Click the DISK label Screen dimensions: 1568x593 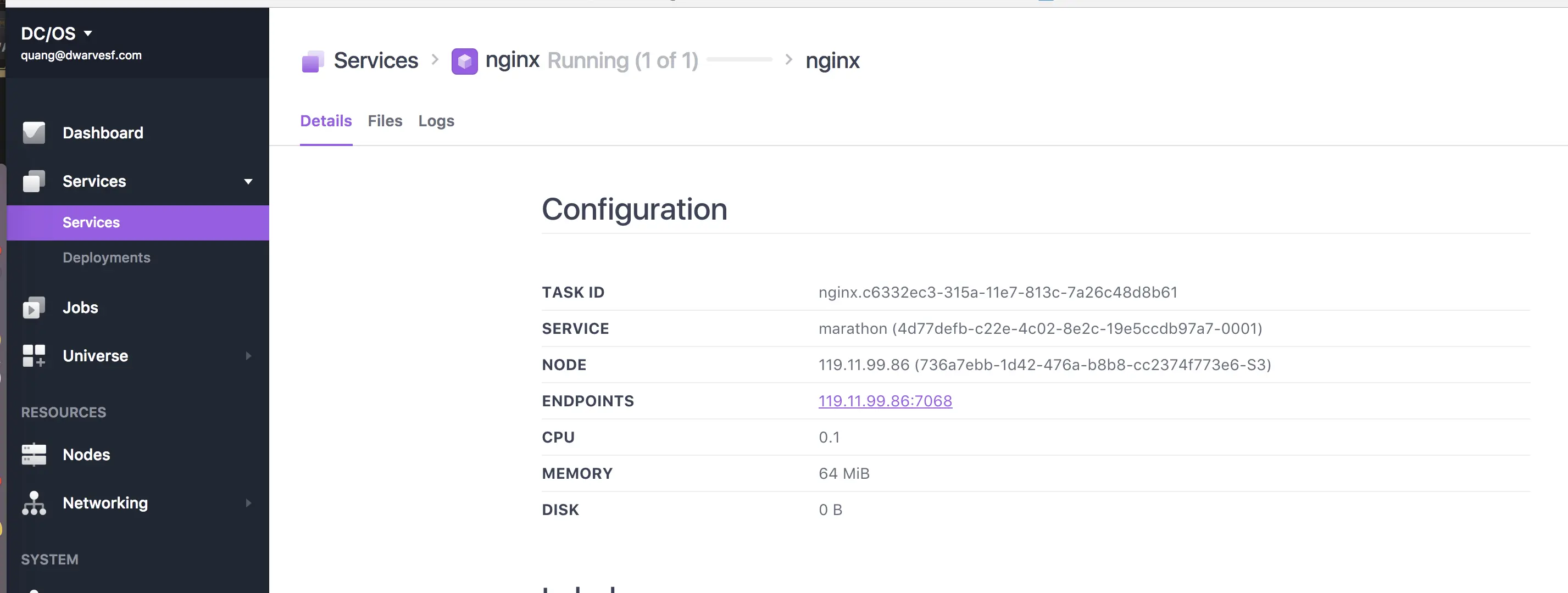[x=560, y=510]
